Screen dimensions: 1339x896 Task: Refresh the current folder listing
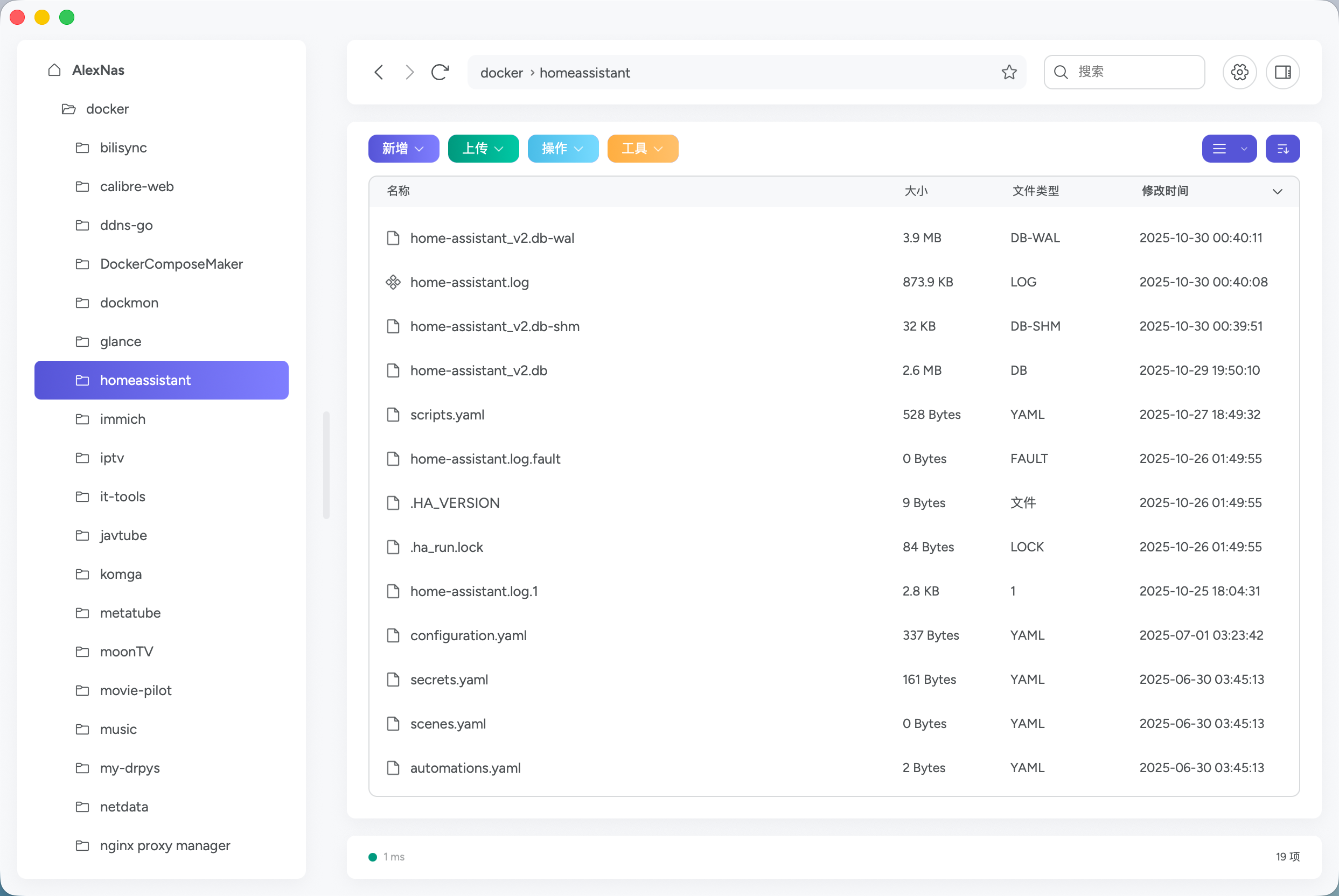(x=440, y=72)
